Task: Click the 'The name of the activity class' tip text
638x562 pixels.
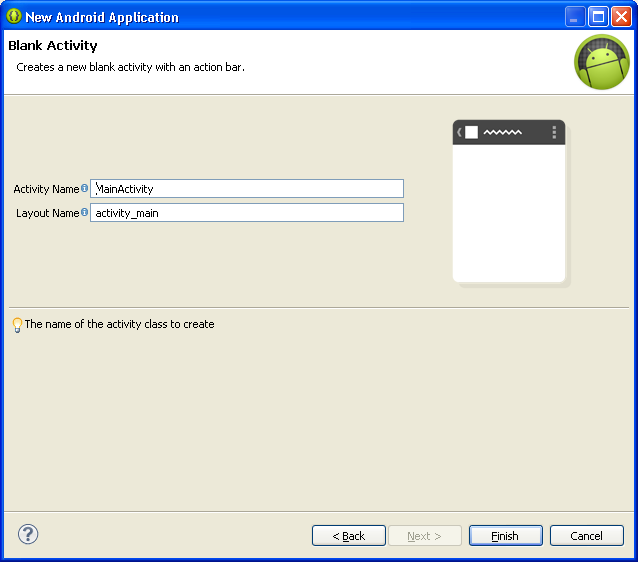Action: (x=119, y=324)
